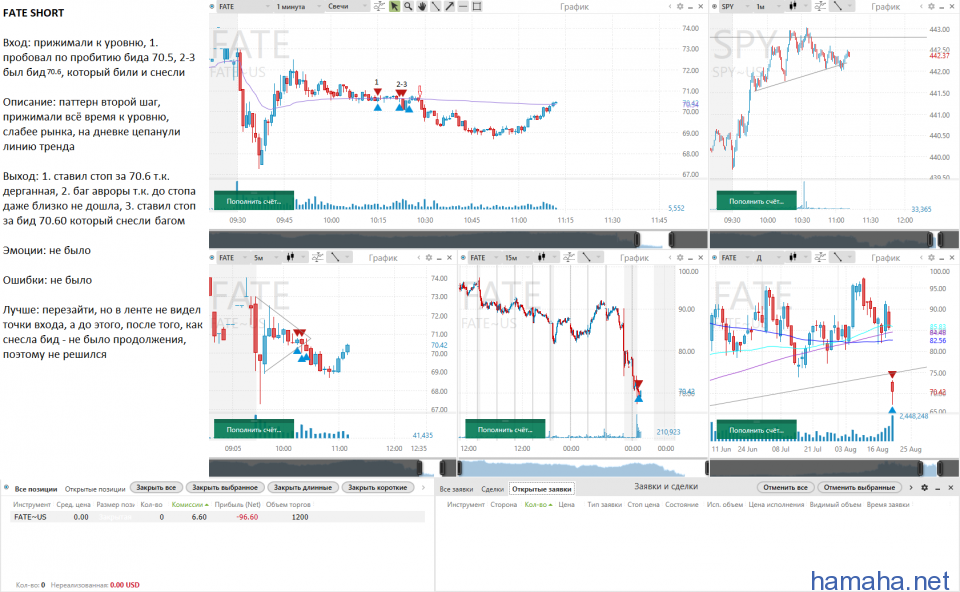The image size is (960, 592).
Task: Click link icon left of FATE in 1-minute chart
Action: coord(212,6)
